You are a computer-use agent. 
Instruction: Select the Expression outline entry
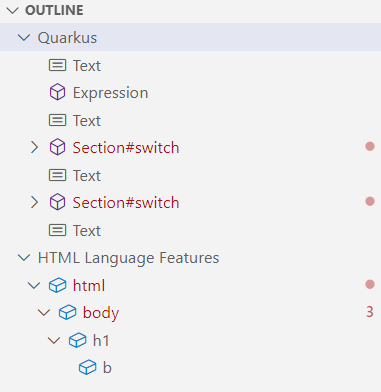pos(110,93)
